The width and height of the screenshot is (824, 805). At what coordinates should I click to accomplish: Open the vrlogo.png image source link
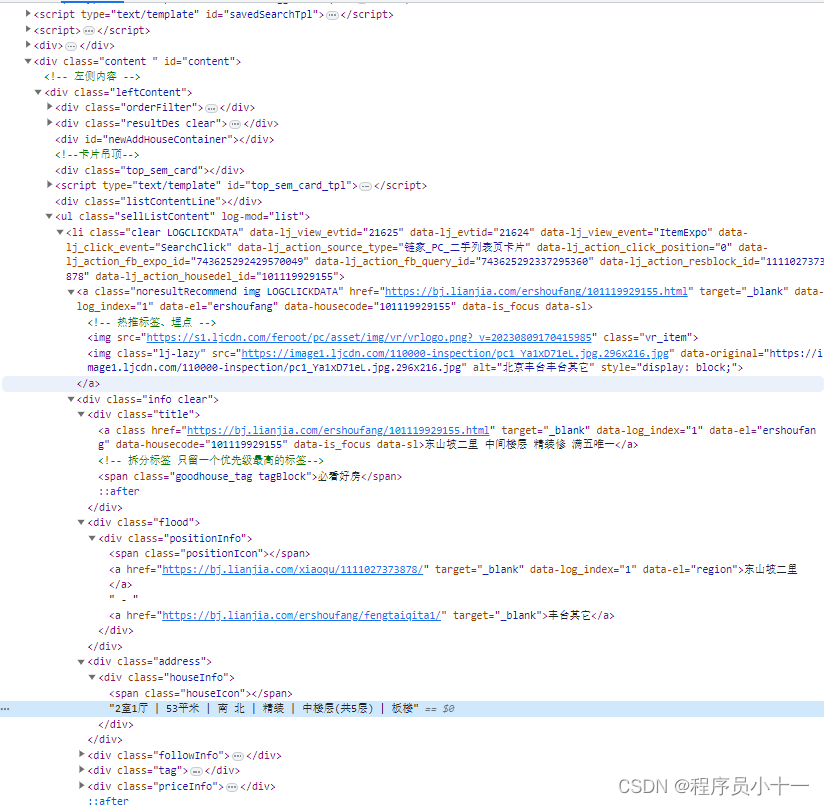(x=369, y=337)
